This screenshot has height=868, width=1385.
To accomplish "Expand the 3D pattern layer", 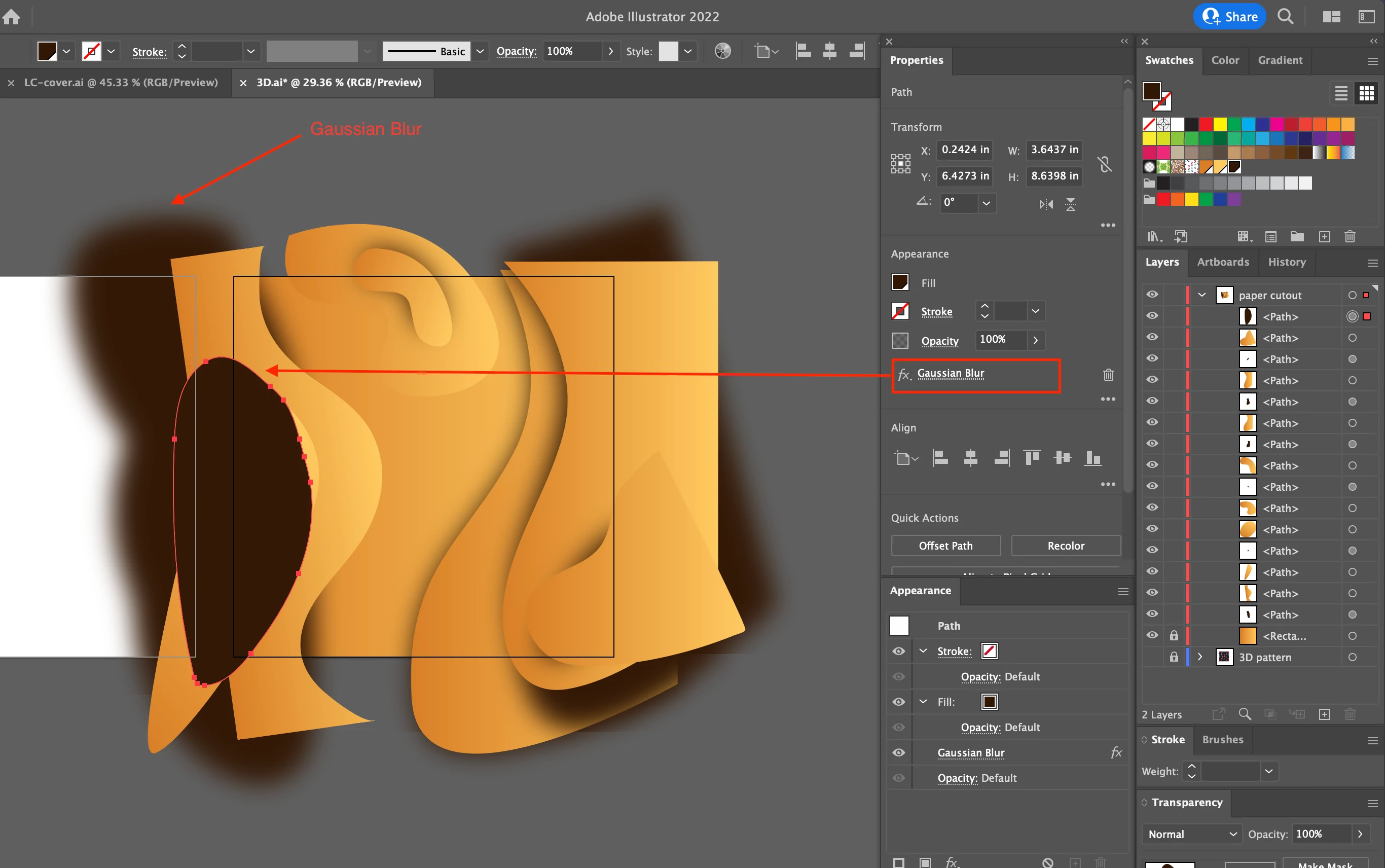I will (x=1199, y=657).
